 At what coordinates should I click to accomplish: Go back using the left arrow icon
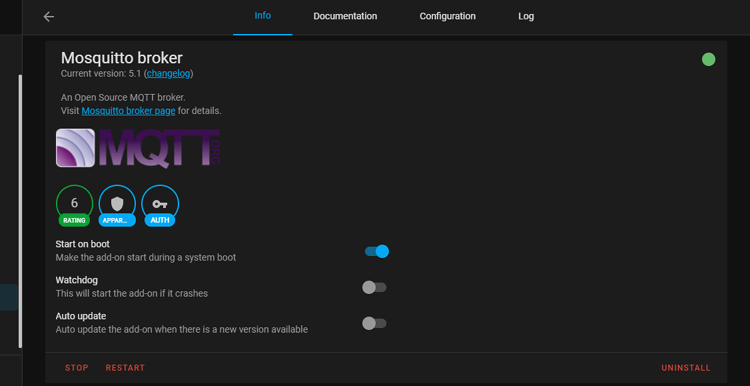click(x=49, y=17)
